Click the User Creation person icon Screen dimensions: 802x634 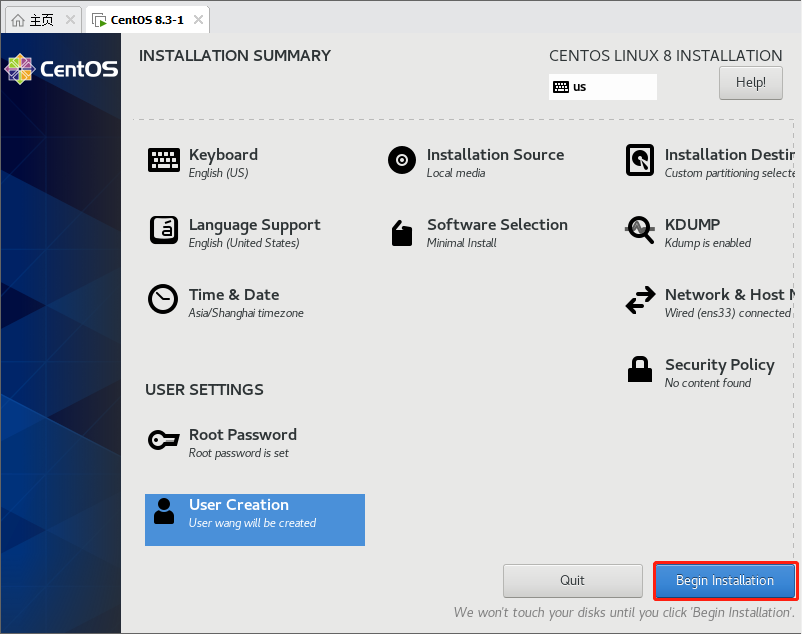click(164, 511)
